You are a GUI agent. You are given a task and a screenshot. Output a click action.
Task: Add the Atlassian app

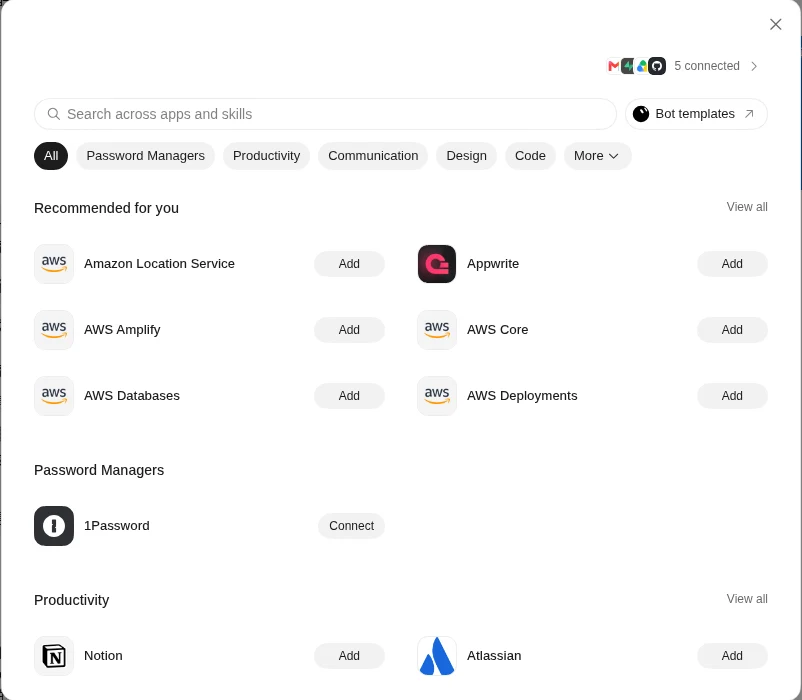tap(732, 656)
